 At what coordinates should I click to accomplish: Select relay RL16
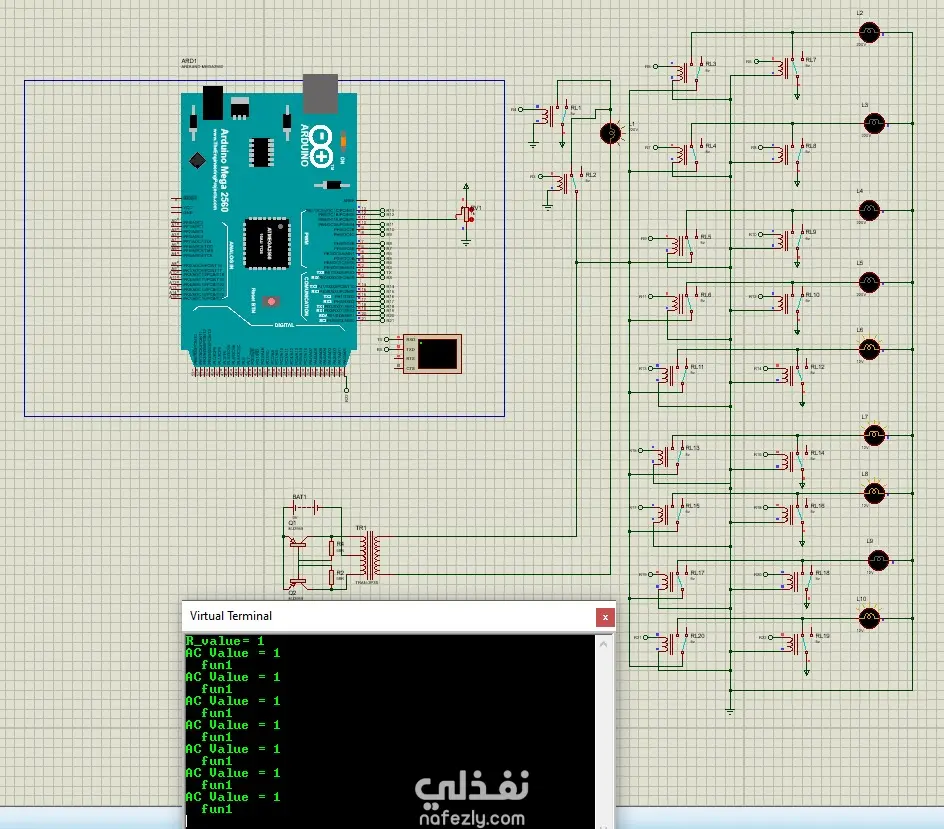793,514
